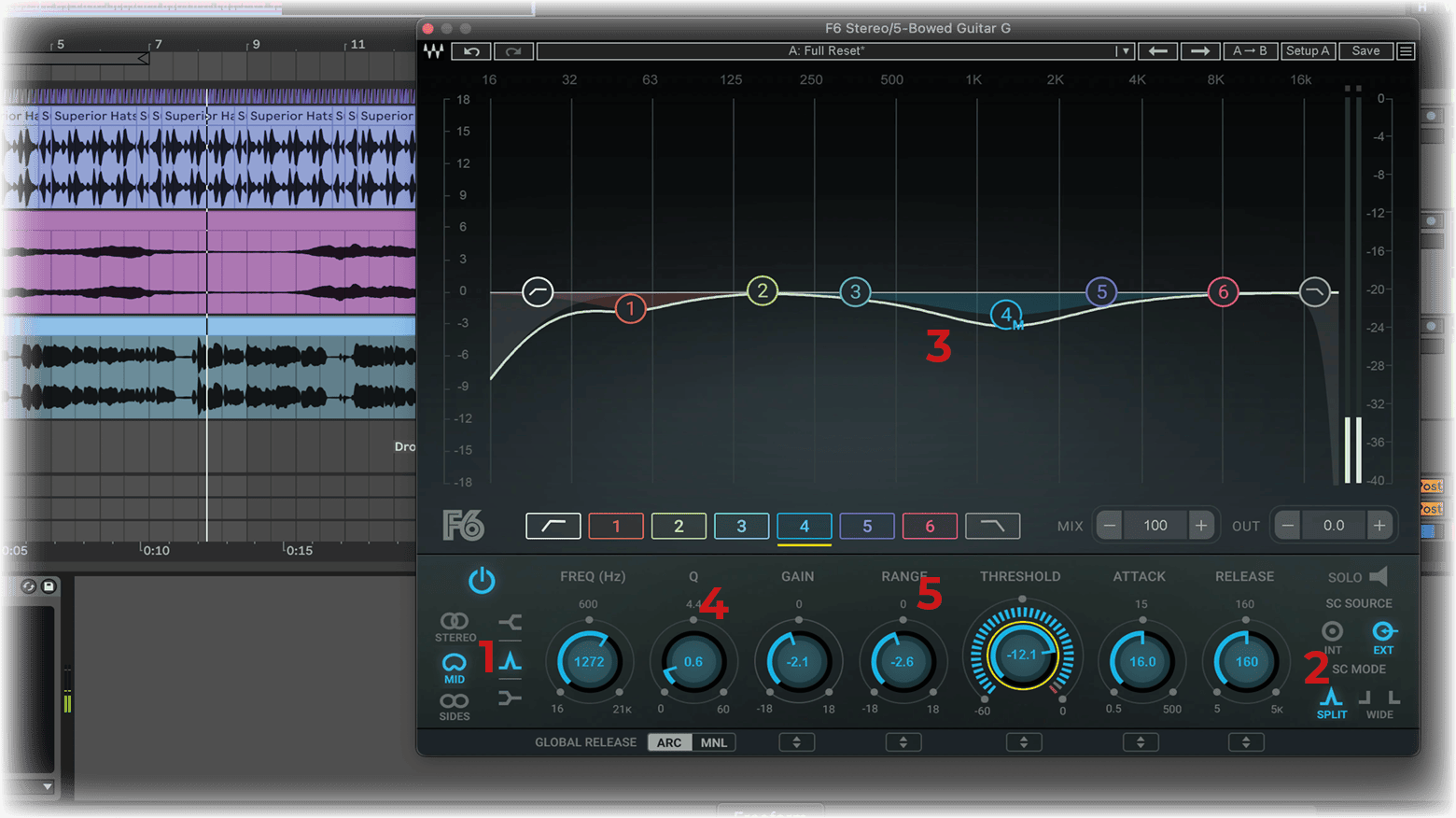Select band 2 node on EQ graph
1456x818 pixels.
763,291
